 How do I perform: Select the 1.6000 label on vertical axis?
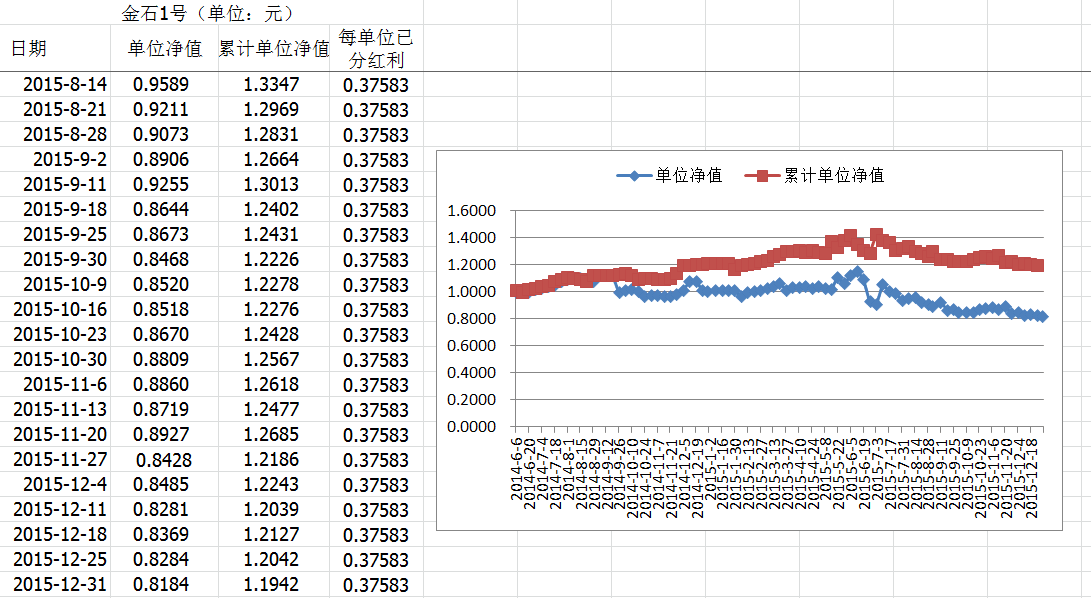tap(473, 211)
